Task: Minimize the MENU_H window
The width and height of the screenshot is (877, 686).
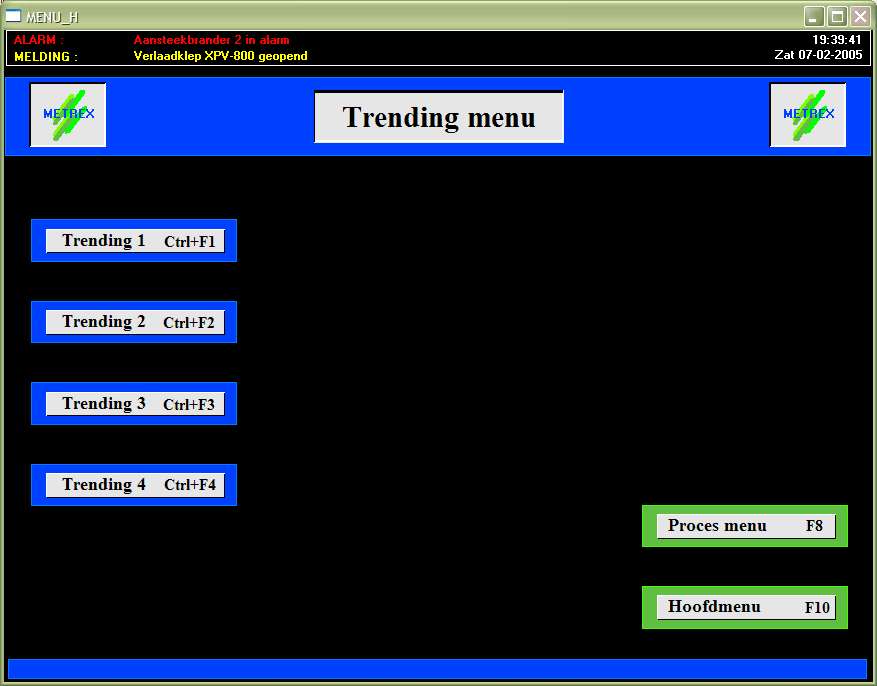Action: (815, 16)
